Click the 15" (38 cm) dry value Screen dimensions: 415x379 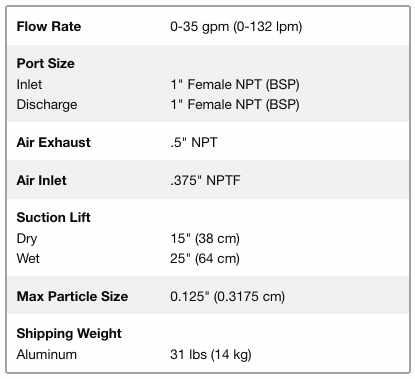(205, 239)
